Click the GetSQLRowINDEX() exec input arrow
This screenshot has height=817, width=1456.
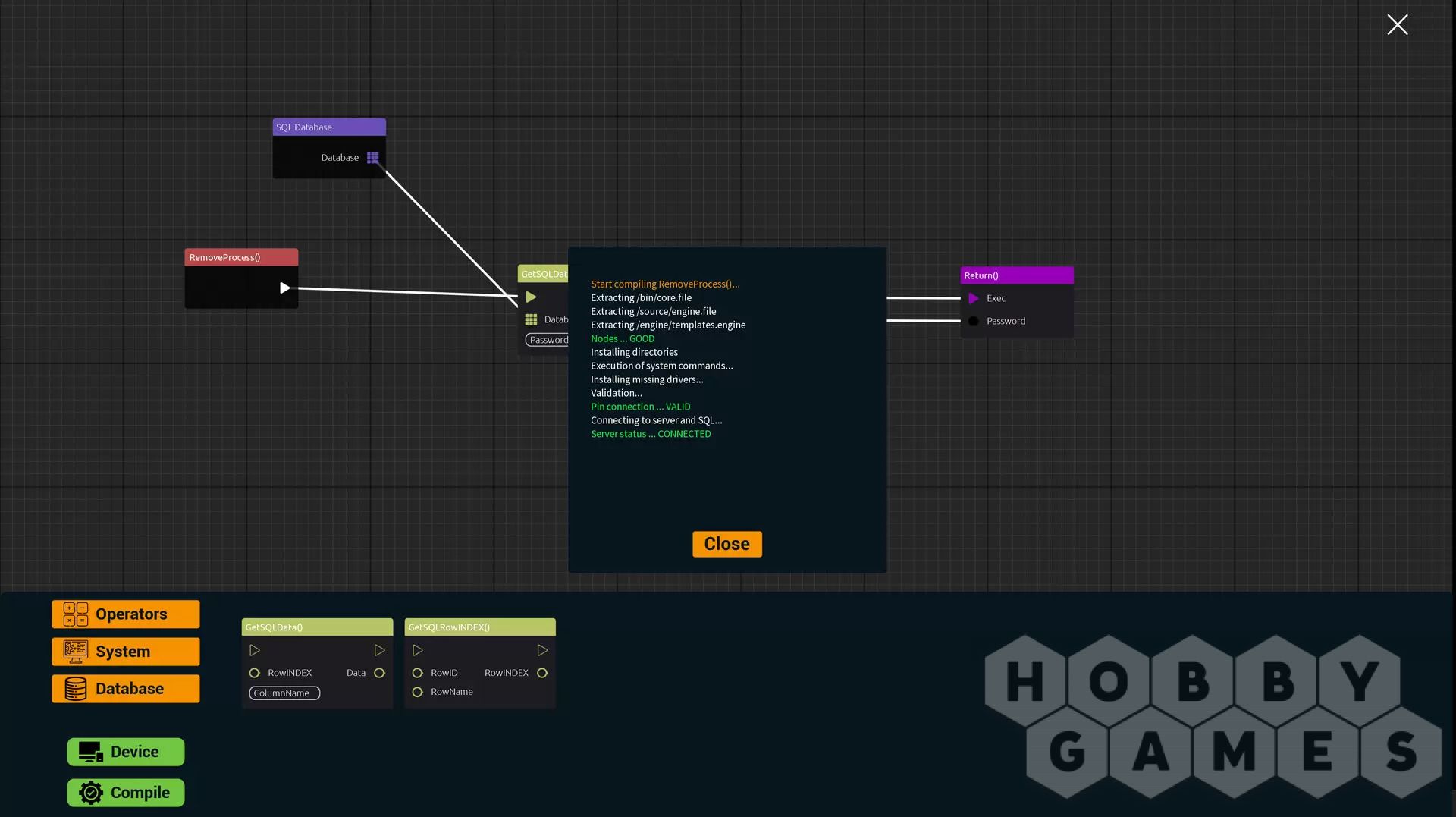point(418,650)
